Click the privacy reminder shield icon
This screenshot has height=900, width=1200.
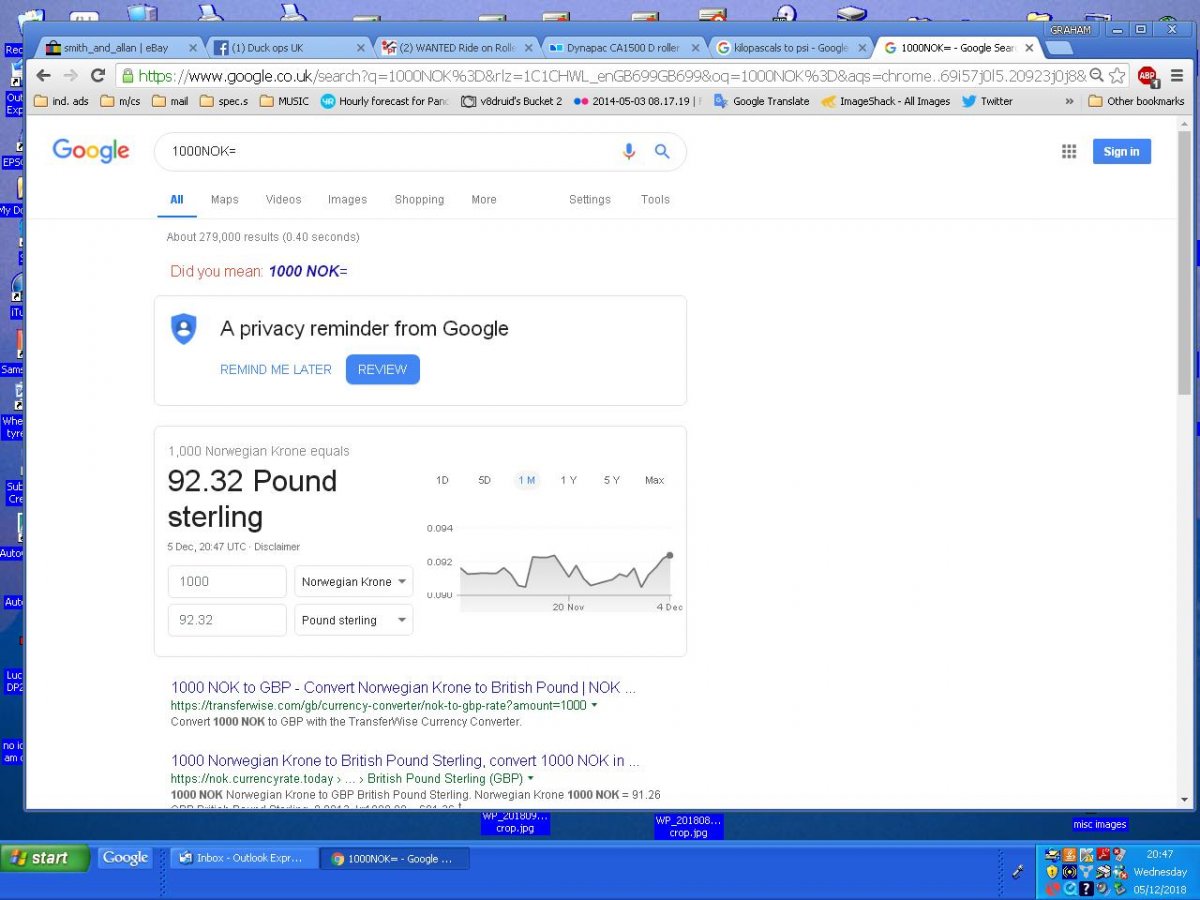click(x=184, y=329)
